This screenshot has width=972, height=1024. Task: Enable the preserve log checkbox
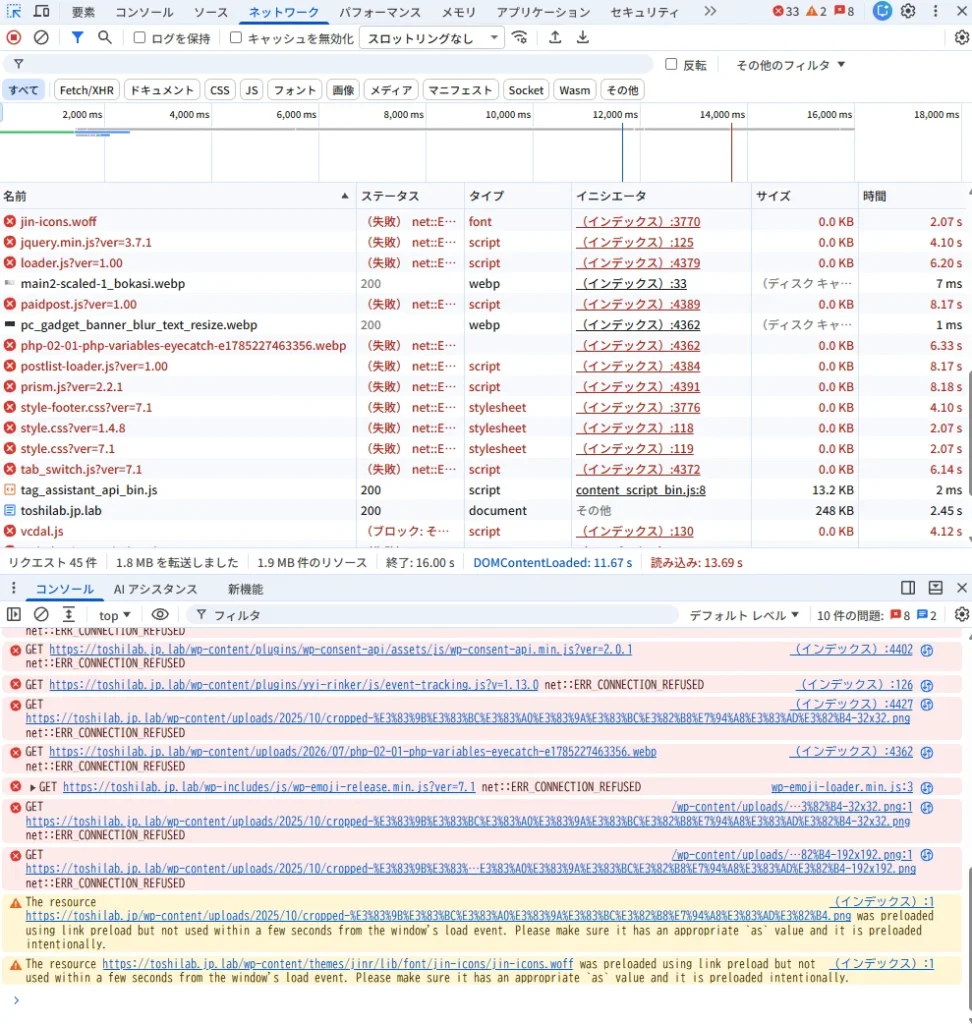(x=139, y=38)
